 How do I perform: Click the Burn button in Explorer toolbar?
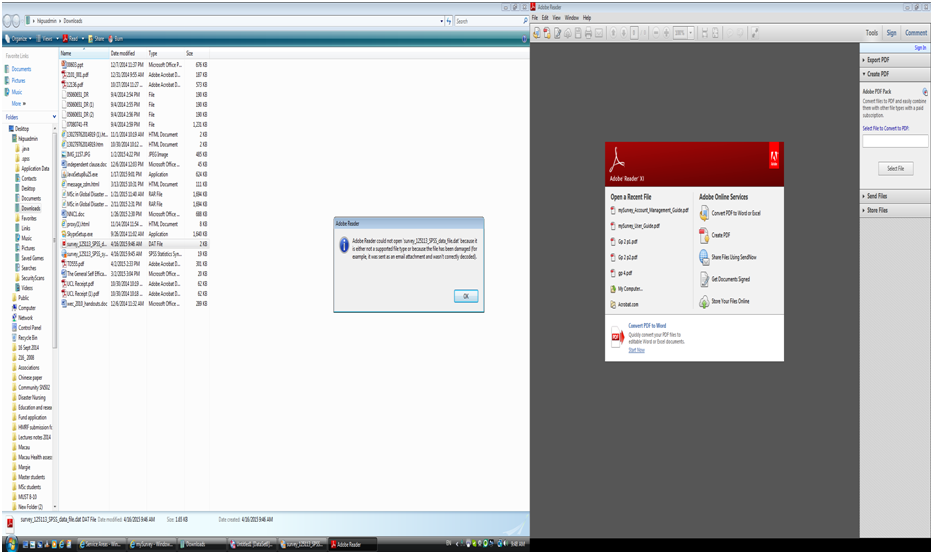coord(115,39)
